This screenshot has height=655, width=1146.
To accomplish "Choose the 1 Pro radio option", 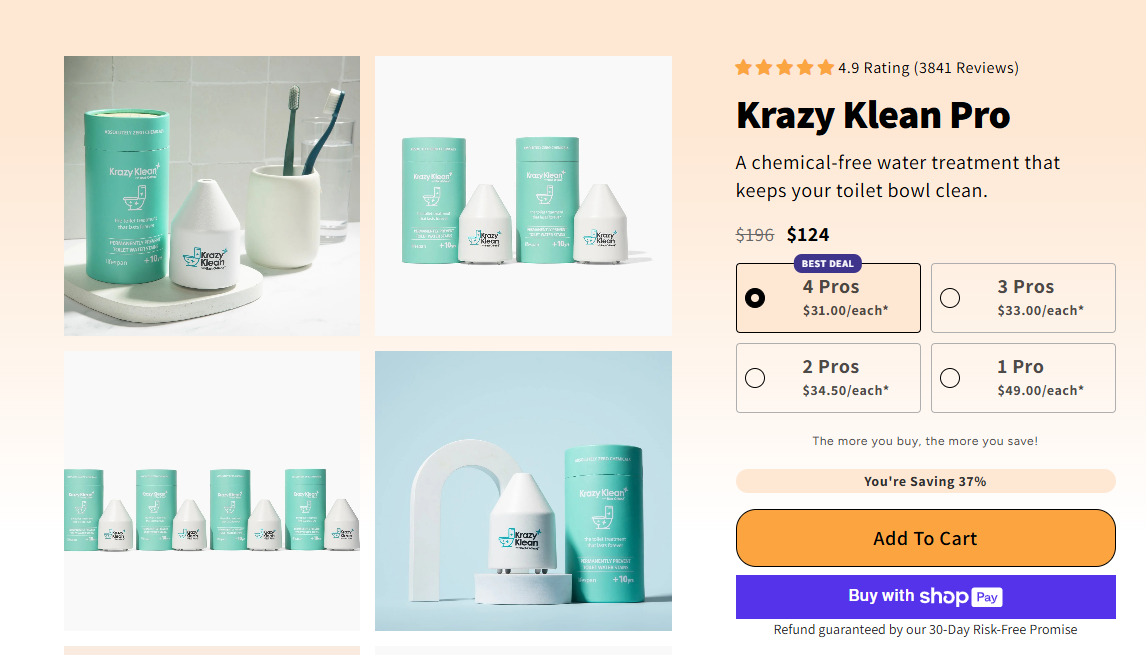I will [950, 378].
